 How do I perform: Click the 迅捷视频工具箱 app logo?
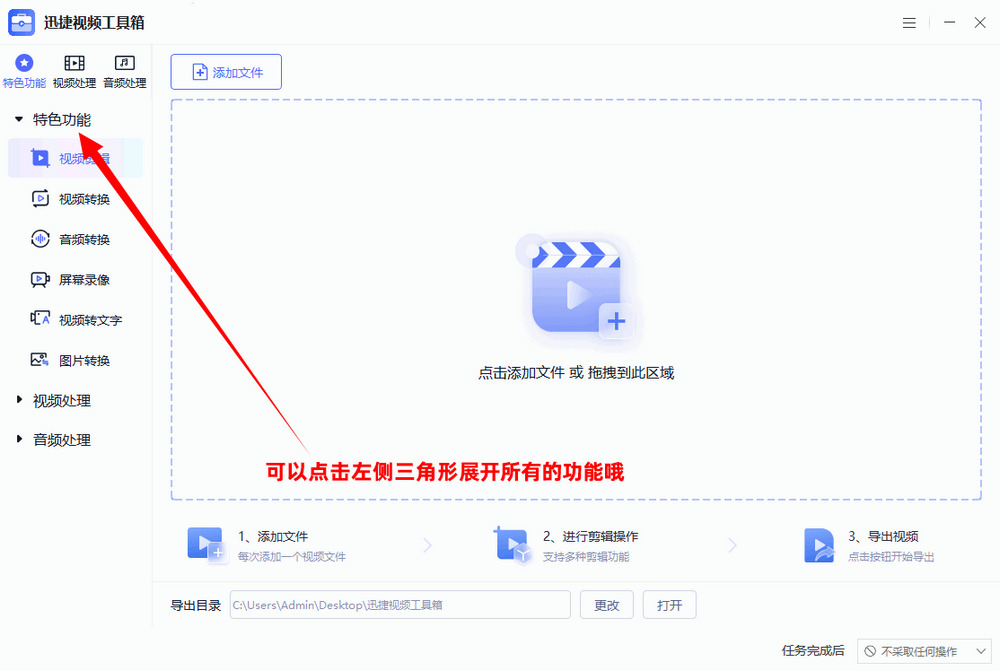click(22, 23)
